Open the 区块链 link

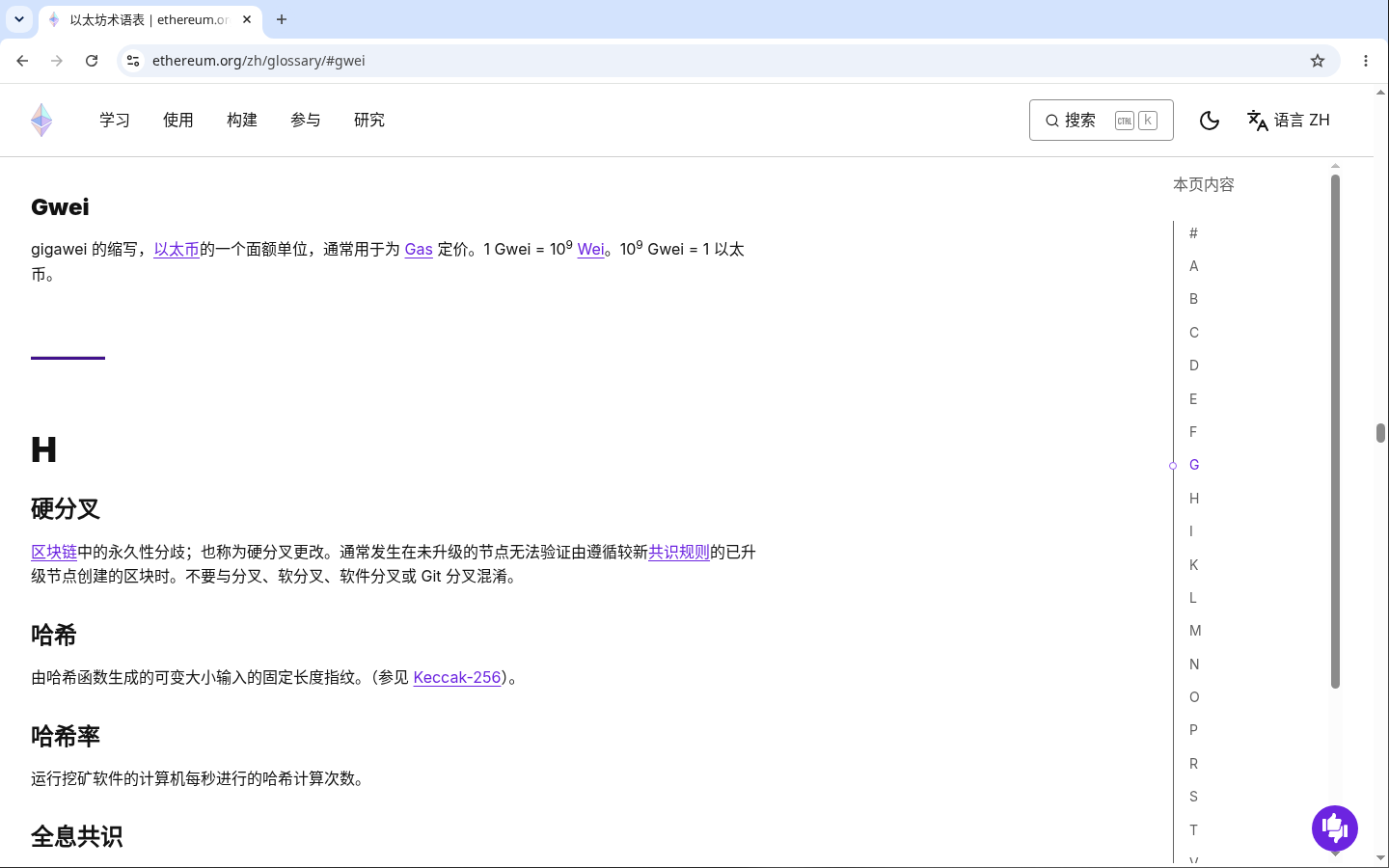[x=54, y=553]
